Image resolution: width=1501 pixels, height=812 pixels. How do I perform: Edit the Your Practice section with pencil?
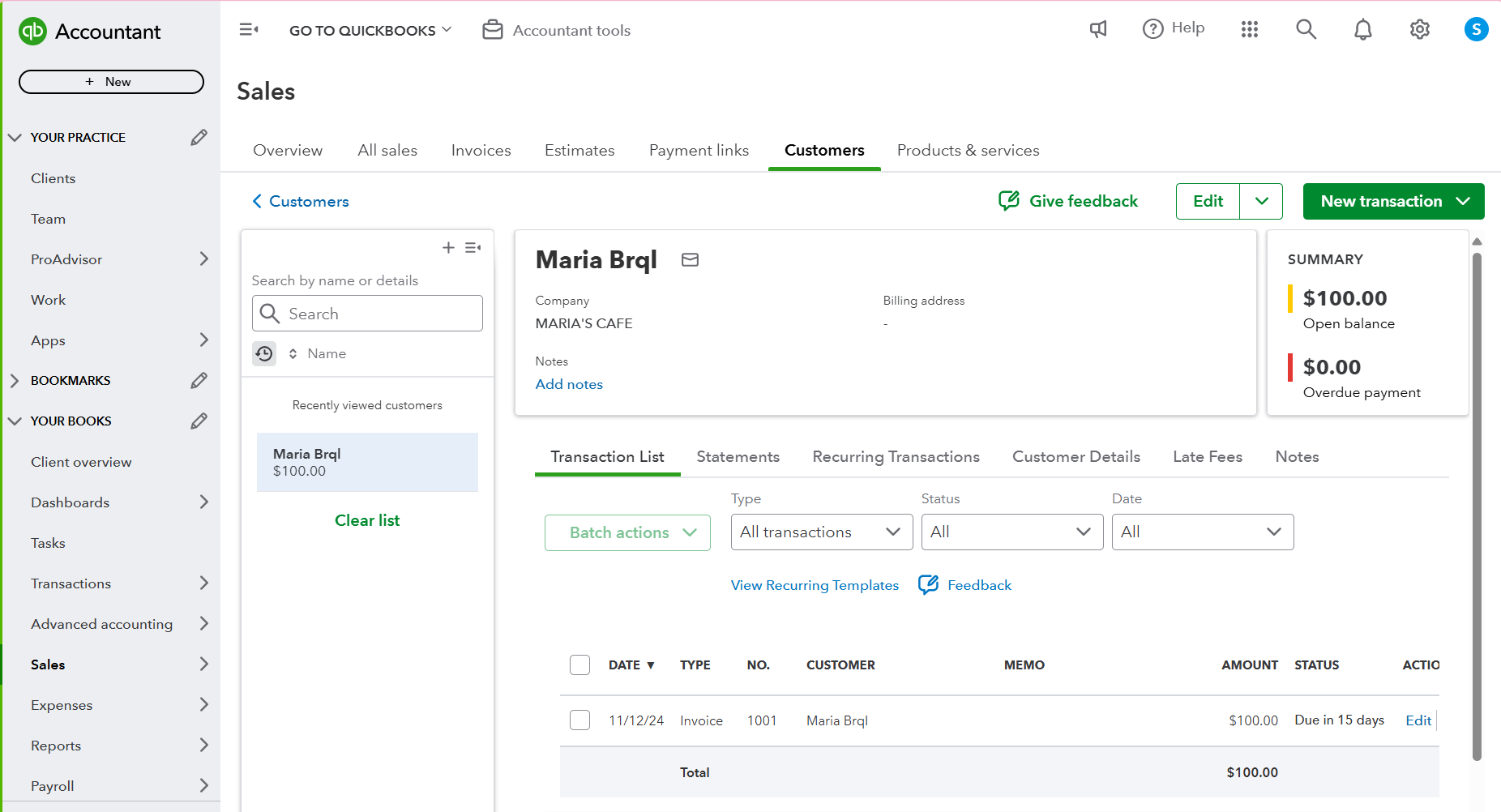199,137
